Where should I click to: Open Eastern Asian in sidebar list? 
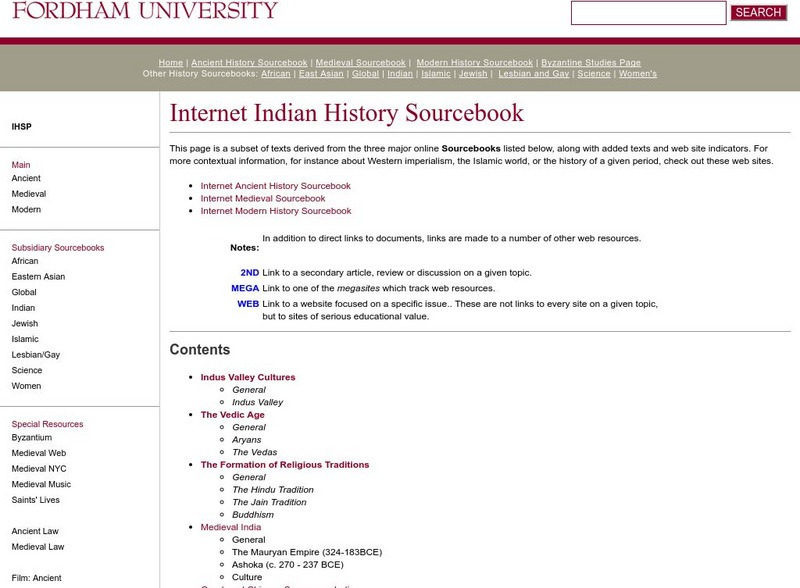click(38, 277)
